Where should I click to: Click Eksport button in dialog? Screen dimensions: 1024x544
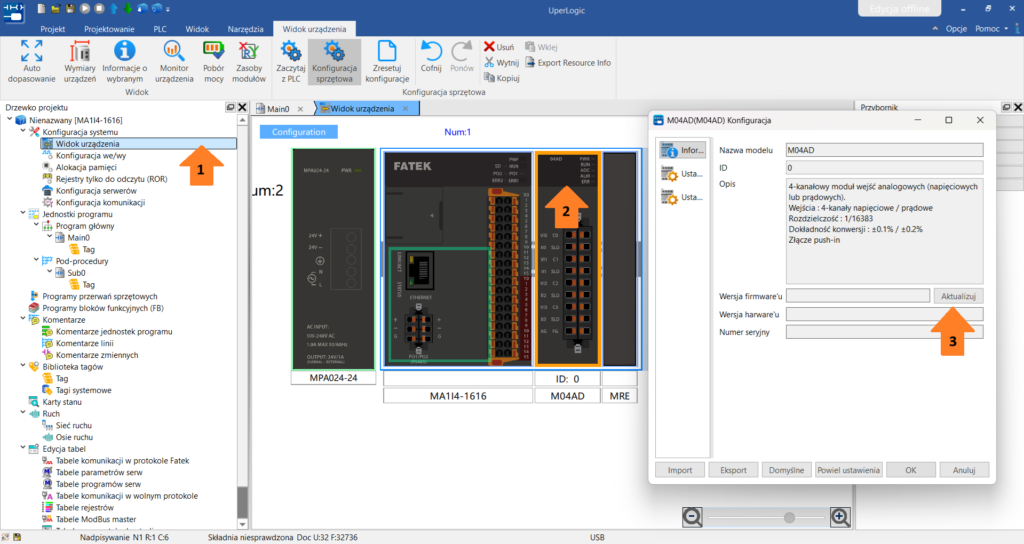[733, 470]
